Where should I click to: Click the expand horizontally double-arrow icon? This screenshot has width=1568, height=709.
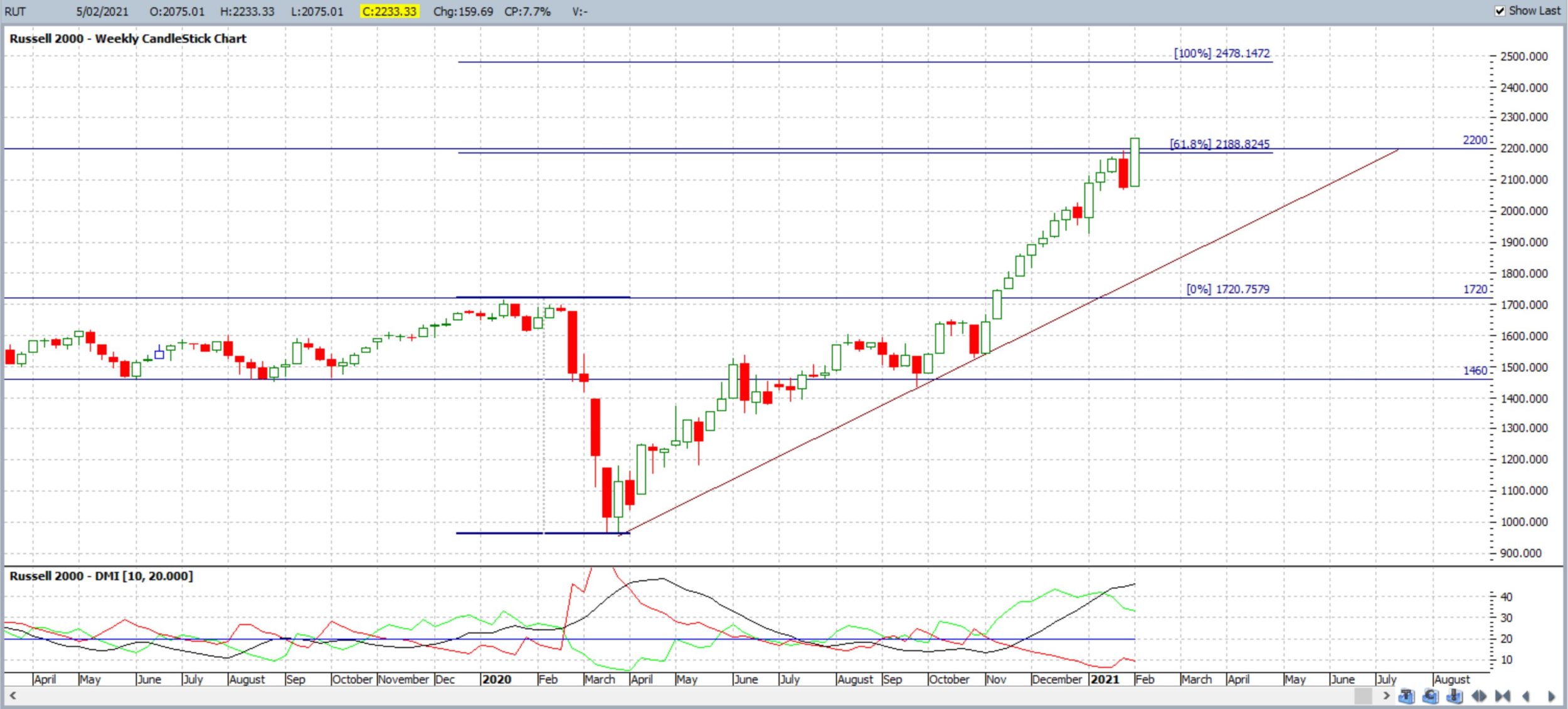pyautogui.click(x=1479, y=696)
